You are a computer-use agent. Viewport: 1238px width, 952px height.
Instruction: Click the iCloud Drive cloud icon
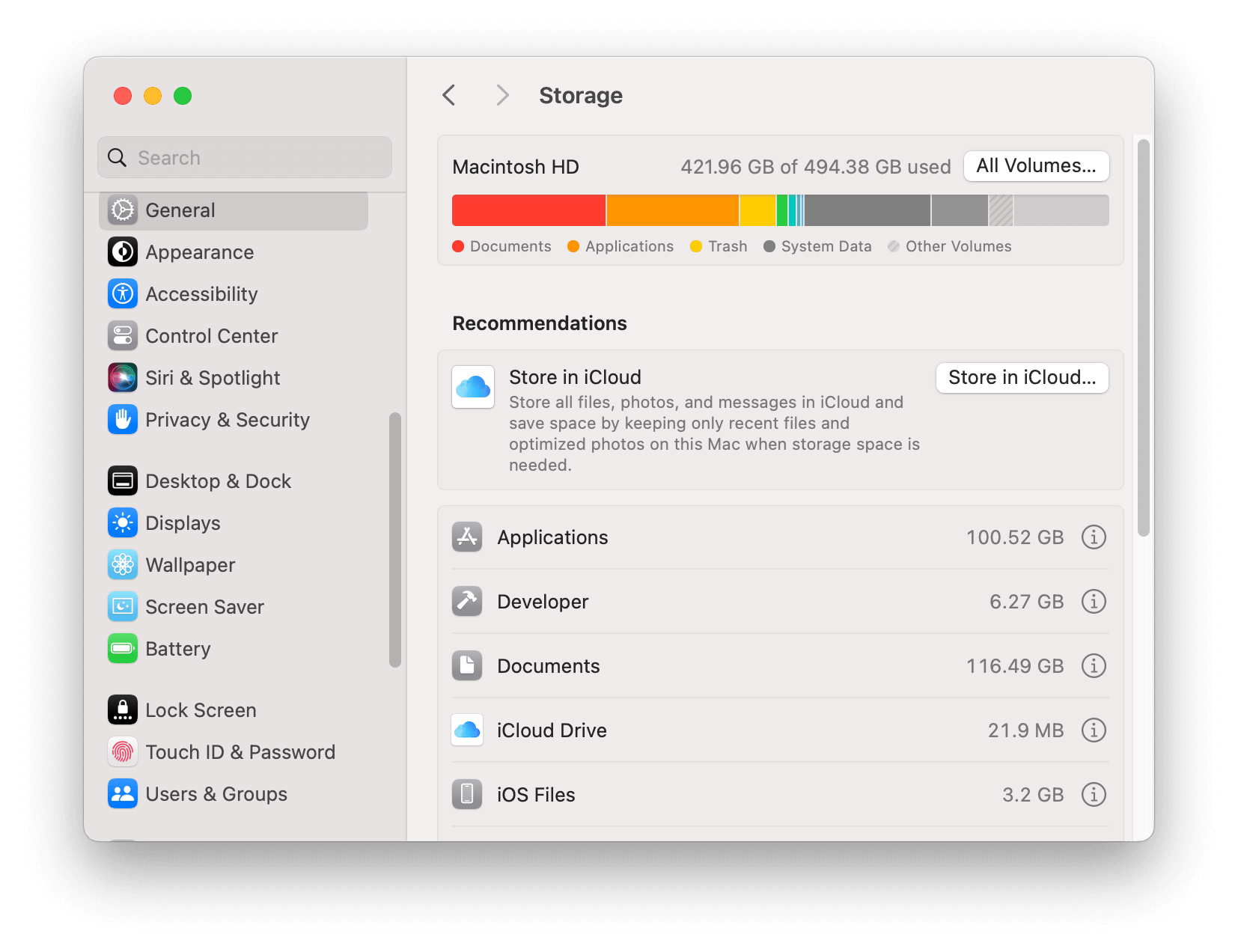click(x=467, y=730)
